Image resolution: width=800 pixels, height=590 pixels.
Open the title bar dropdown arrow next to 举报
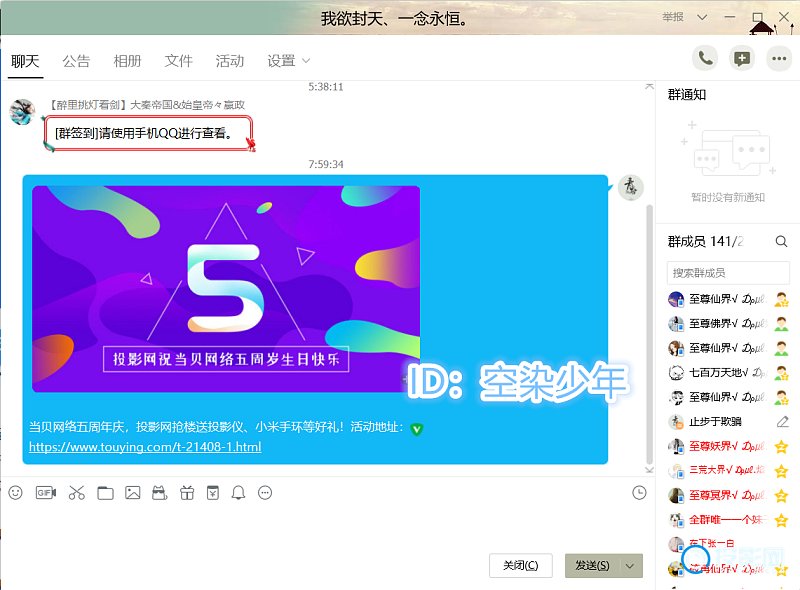702,18
